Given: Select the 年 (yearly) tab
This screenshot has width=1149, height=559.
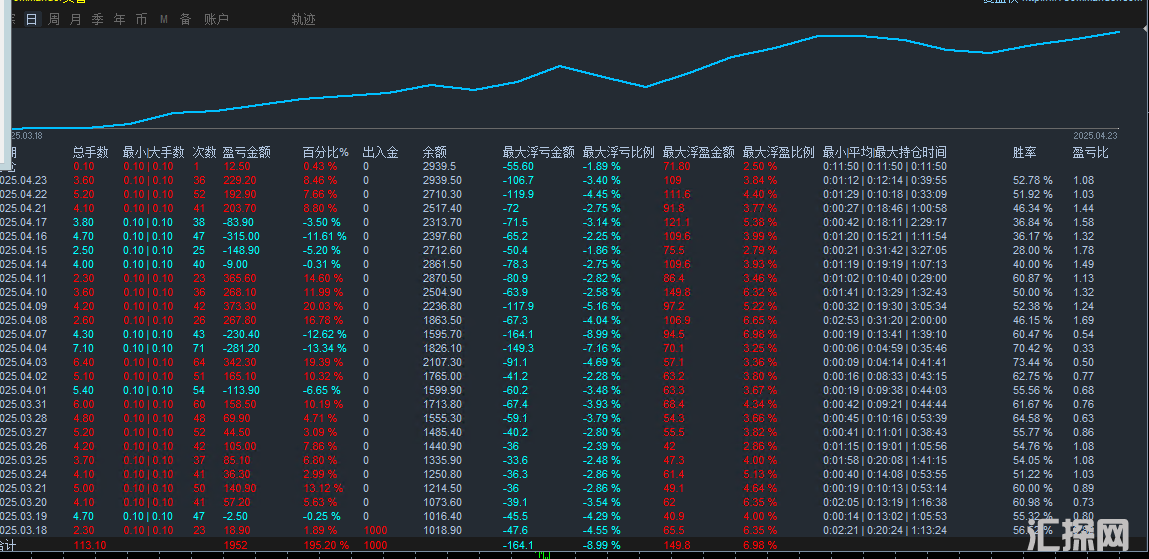Looking at the screenshot, I should 120,19.
